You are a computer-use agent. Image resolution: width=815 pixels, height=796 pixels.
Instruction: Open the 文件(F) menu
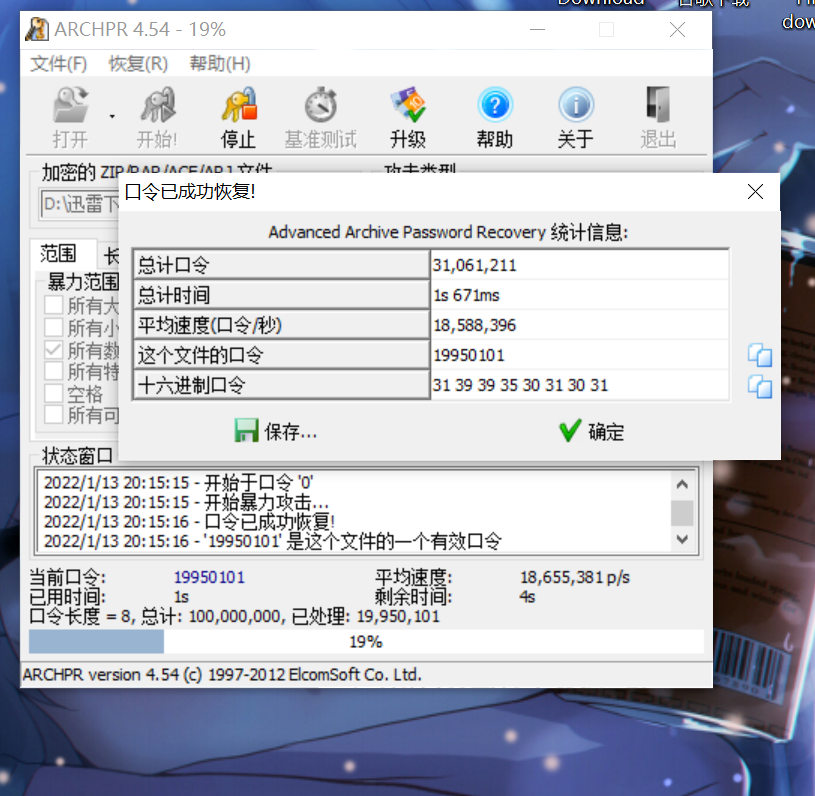58,64
